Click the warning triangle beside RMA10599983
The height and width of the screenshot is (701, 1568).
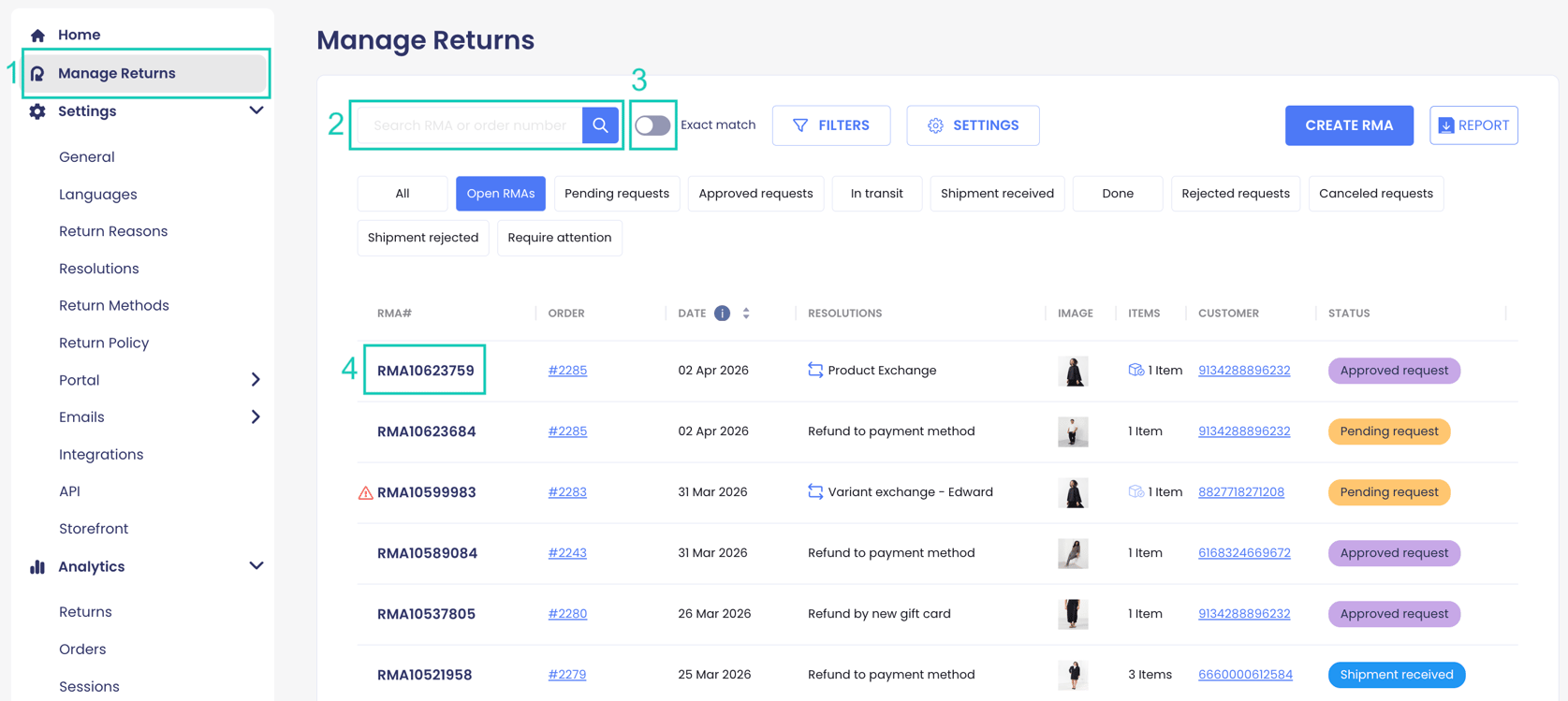click(x=366, y=492)
